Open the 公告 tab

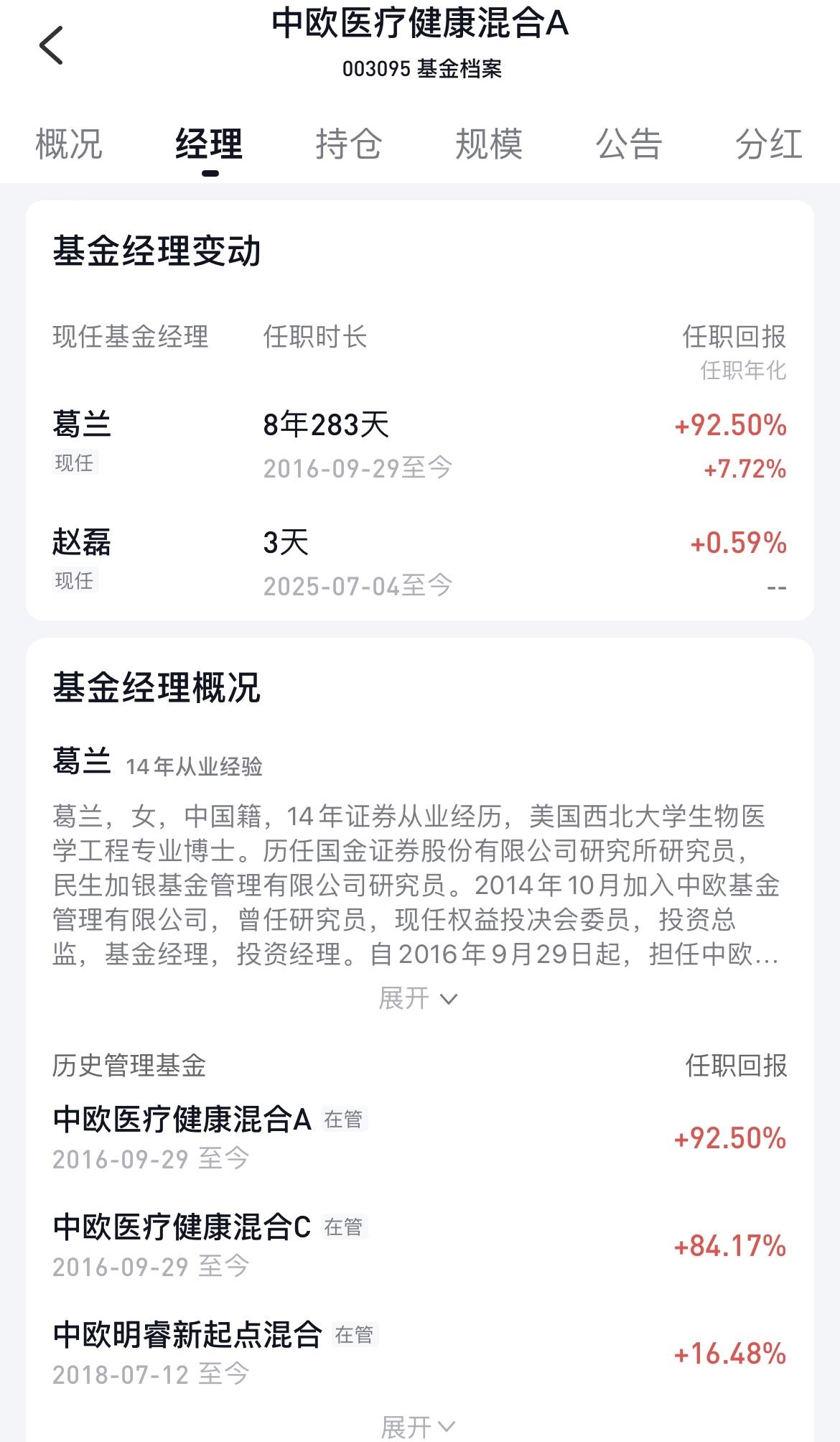pos(629,144)
